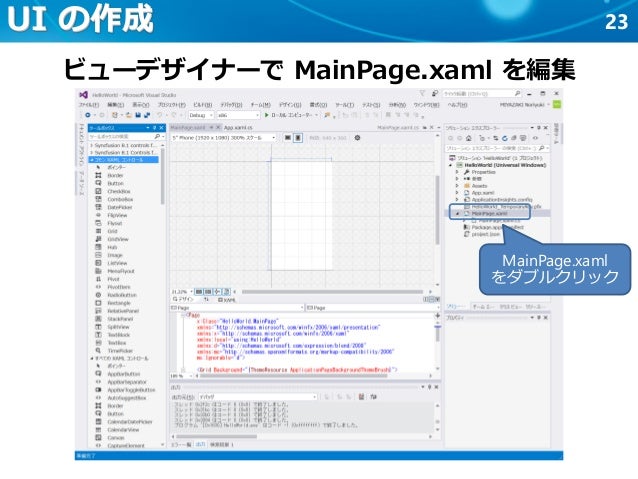Pick the ComboBox control in toolbox
This screenshot has height=479, width=638.
click(x=120, y=199)
